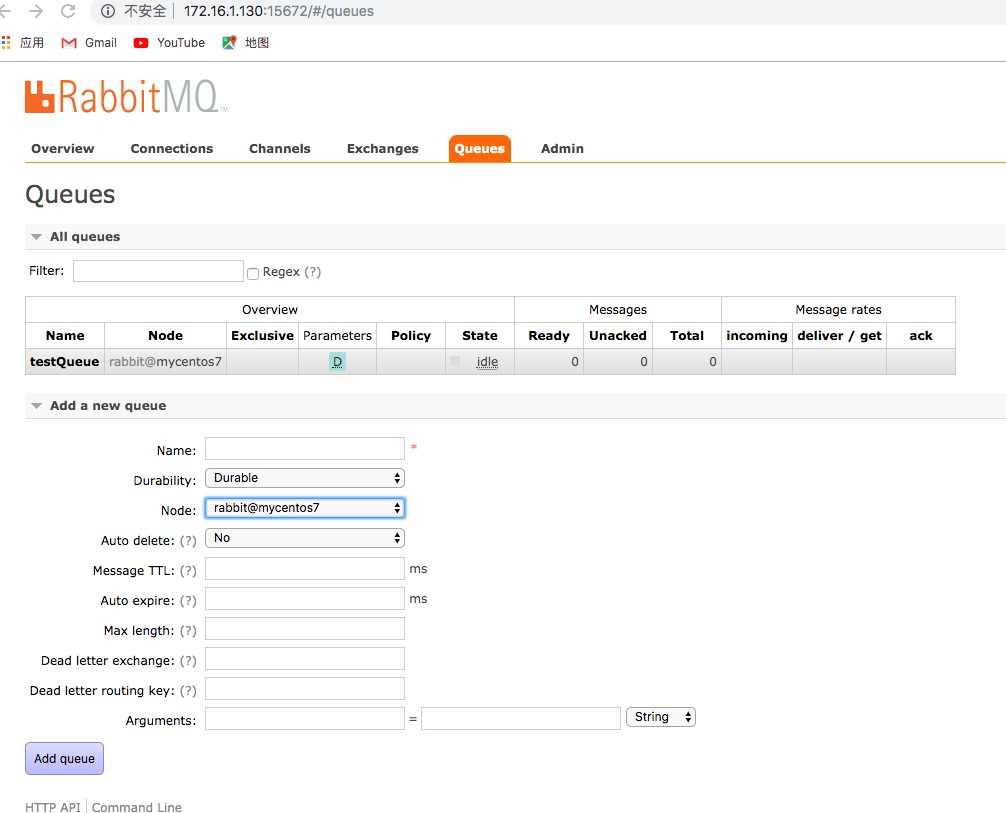The image size is (1006, 813).
Task: Open the Gmail bookmark
Action: (89, 42)
